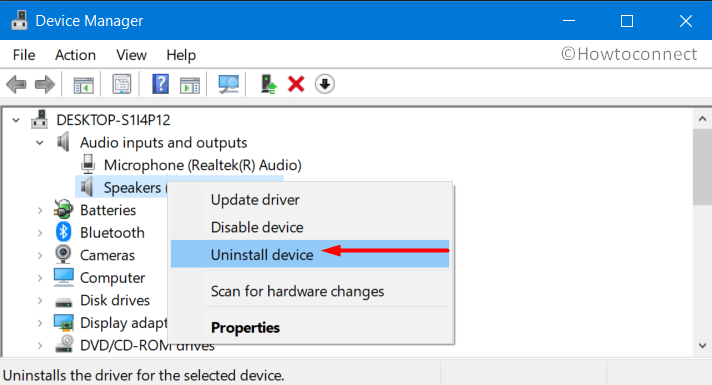The height and width of the screenshot is (385, 712).
Task: Click the Forward arrow toolbar icon
Action: point(44,84)
